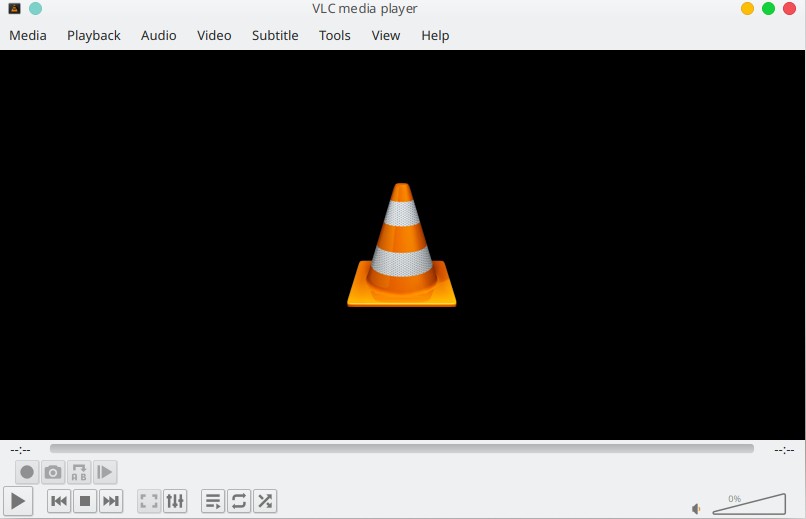Open the View menu

click(386, 35)
